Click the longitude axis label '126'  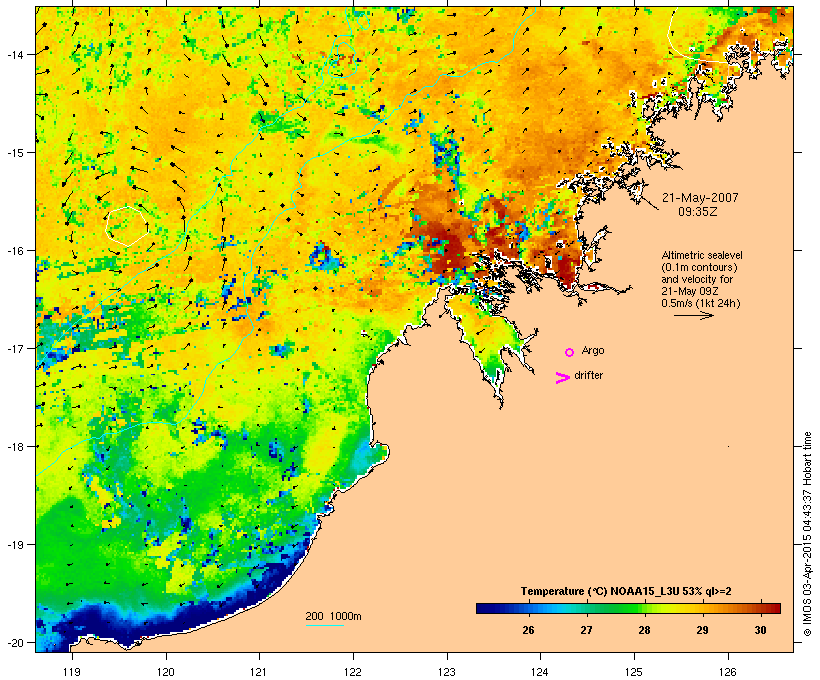727,672
